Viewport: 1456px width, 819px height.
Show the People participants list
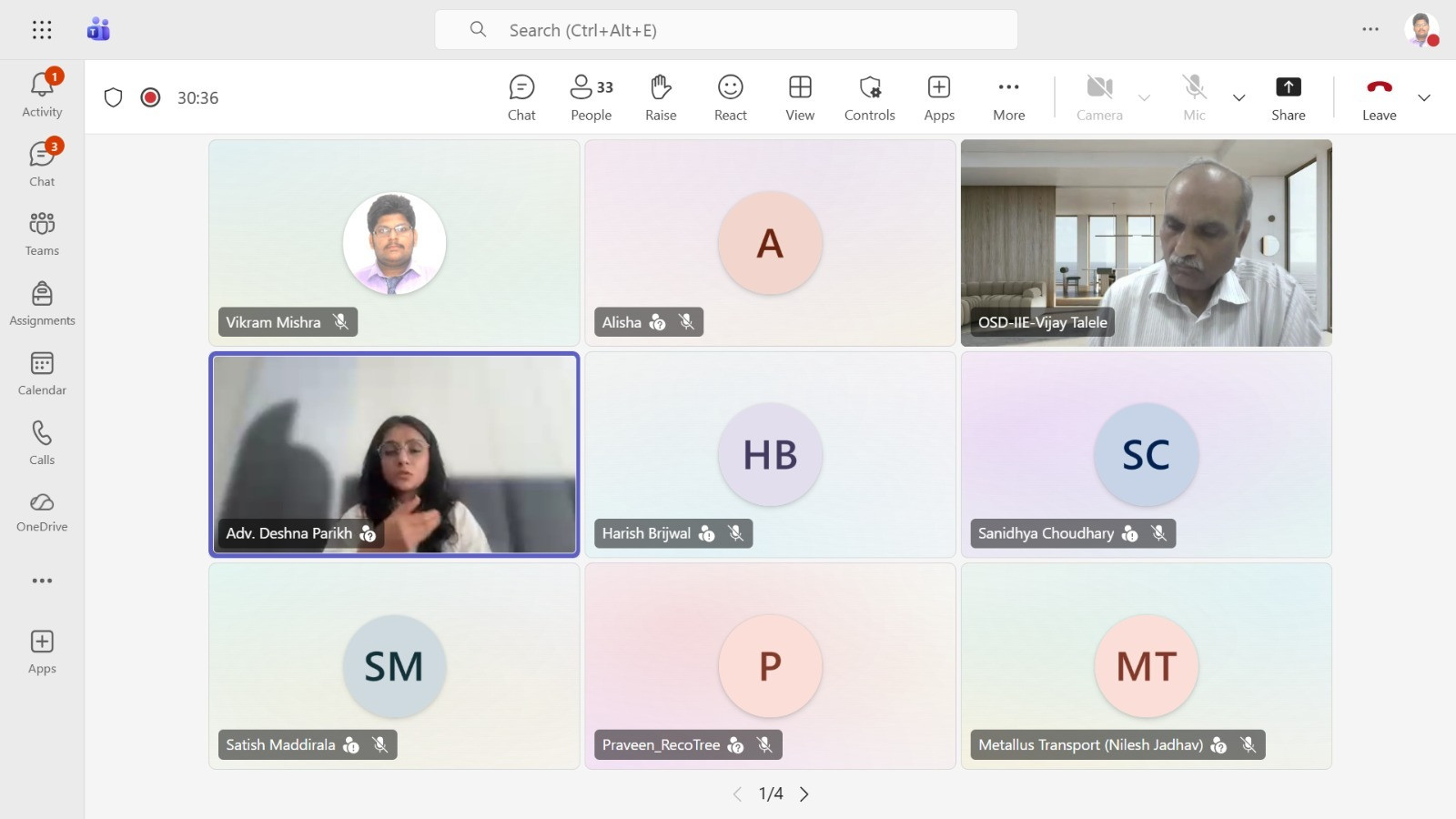point(591,97)
